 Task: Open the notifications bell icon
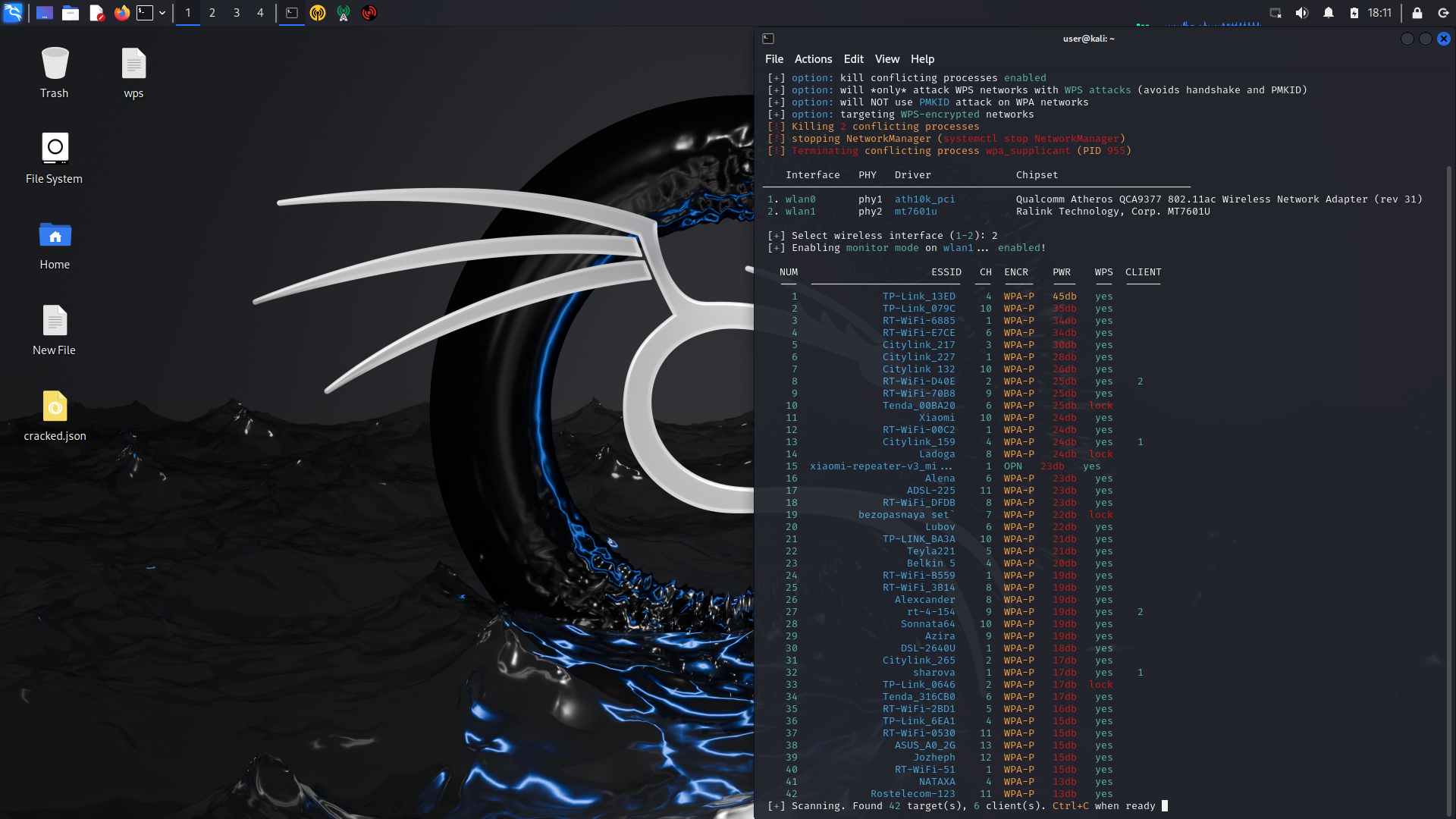(1329, 13)
